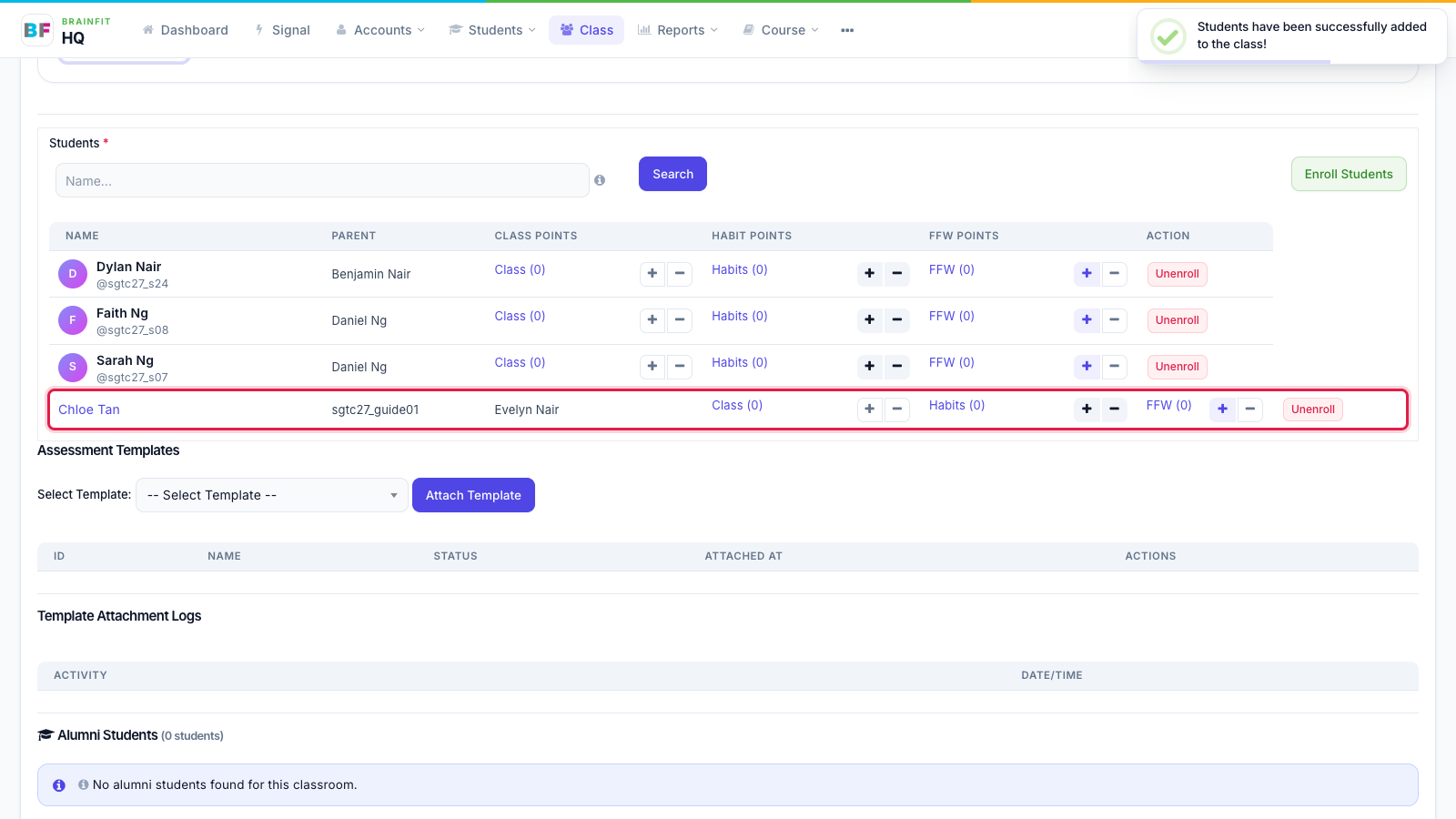Viewport: 1456px width, 819px height.
Task: Open the Reports dropdown menu
Action: 678,30
